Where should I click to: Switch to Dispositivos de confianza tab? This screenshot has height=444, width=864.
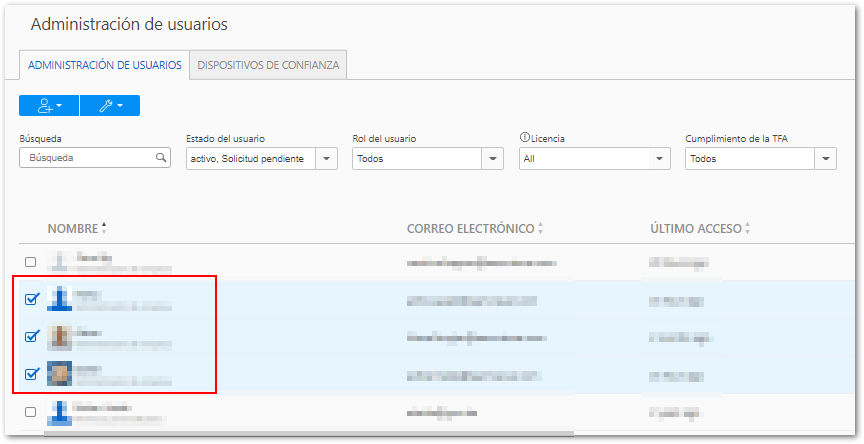pyautogui.click(x=268, y=65)
